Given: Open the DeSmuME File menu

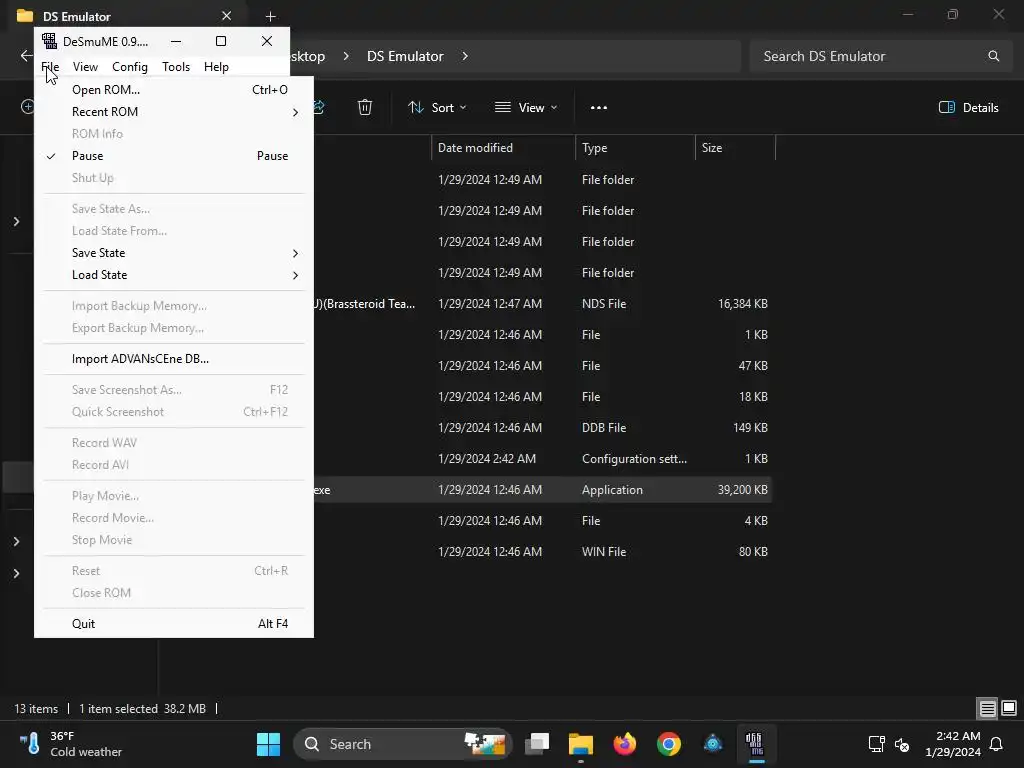Looking at the screenshot, I should pyautogui.click(x=50, y=67).
